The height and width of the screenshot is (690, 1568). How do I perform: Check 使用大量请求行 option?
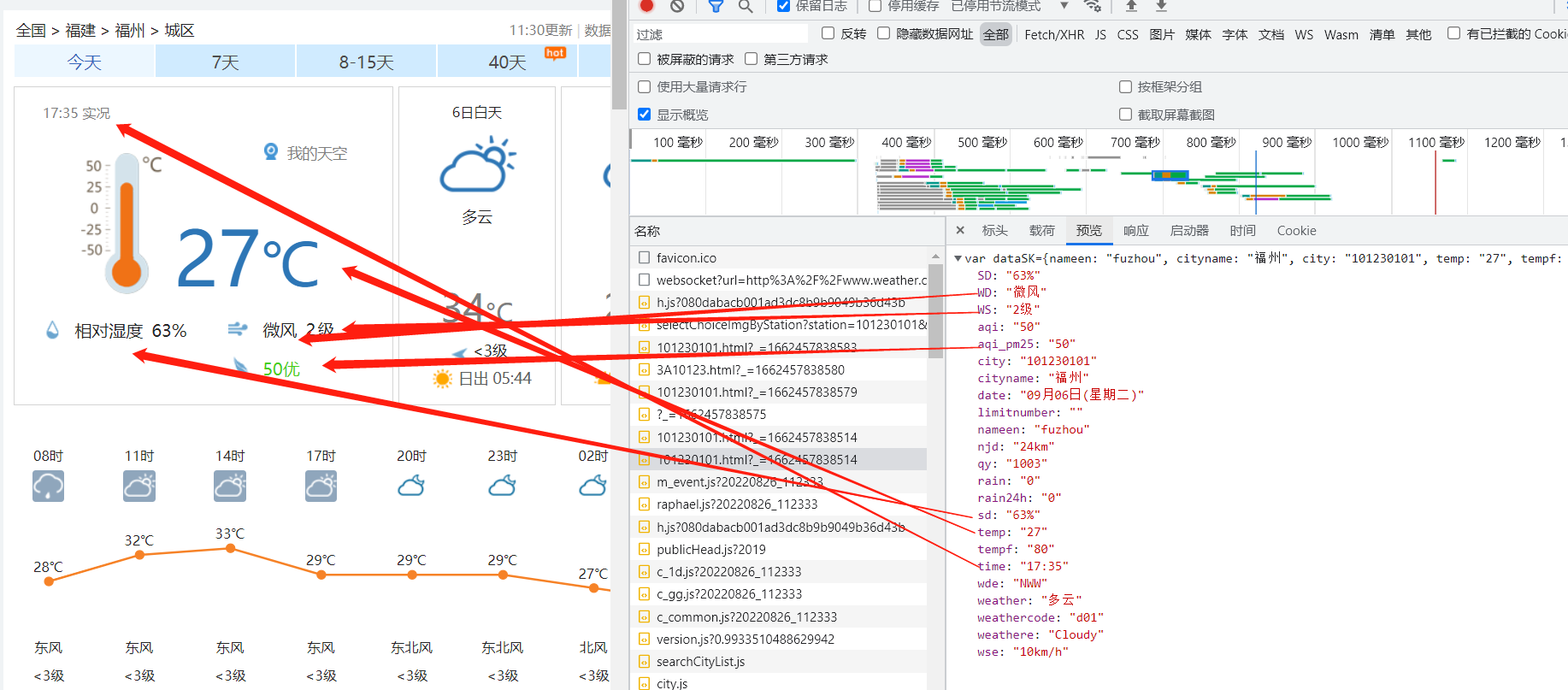(x=645, y=86)
